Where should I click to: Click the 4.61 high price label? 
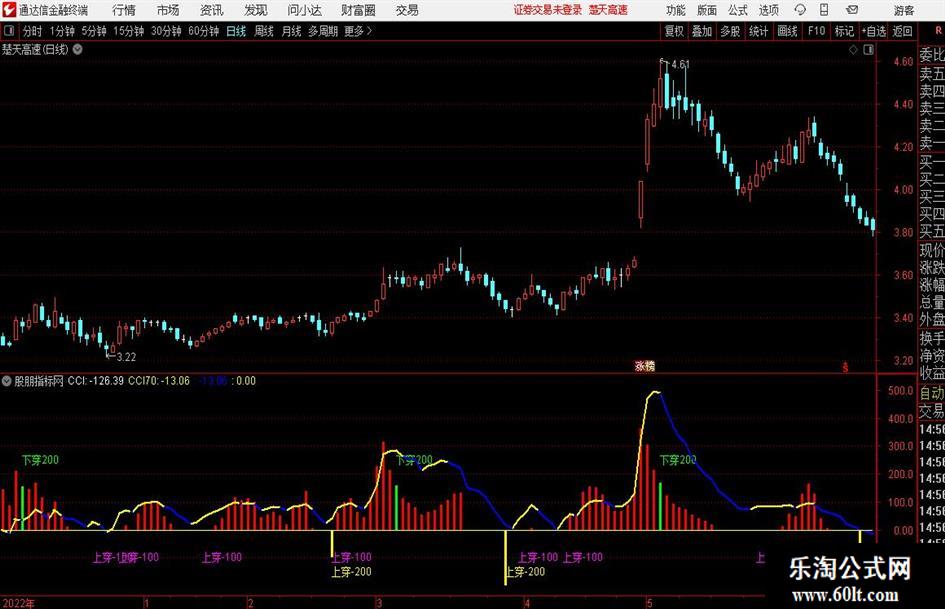(680, 64)
